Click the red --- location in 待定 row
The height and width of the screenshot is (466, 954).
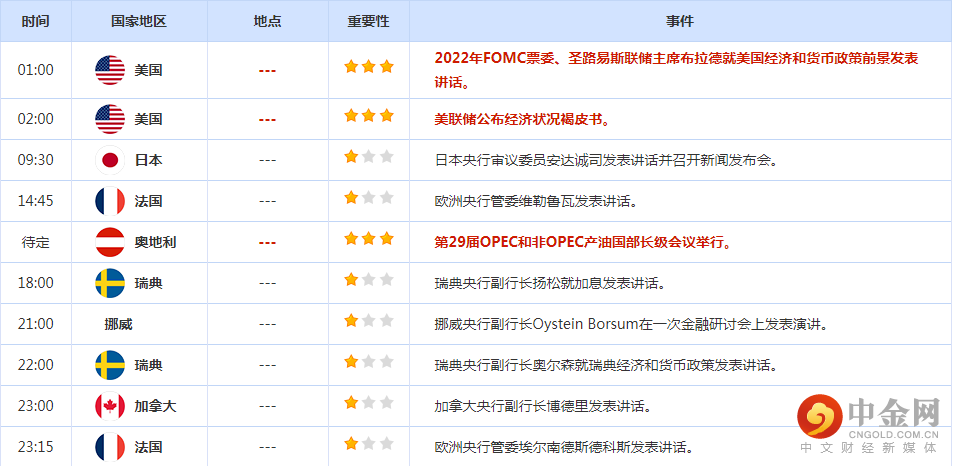click(267, 243)
